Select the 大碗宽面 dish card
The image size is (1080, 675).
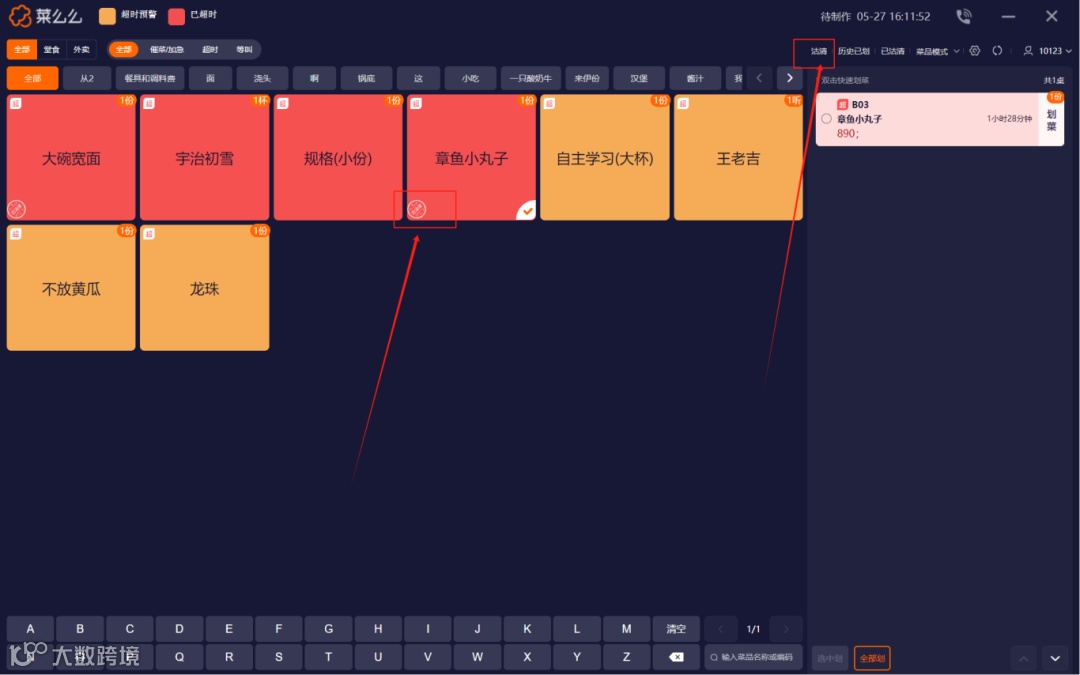71,158
